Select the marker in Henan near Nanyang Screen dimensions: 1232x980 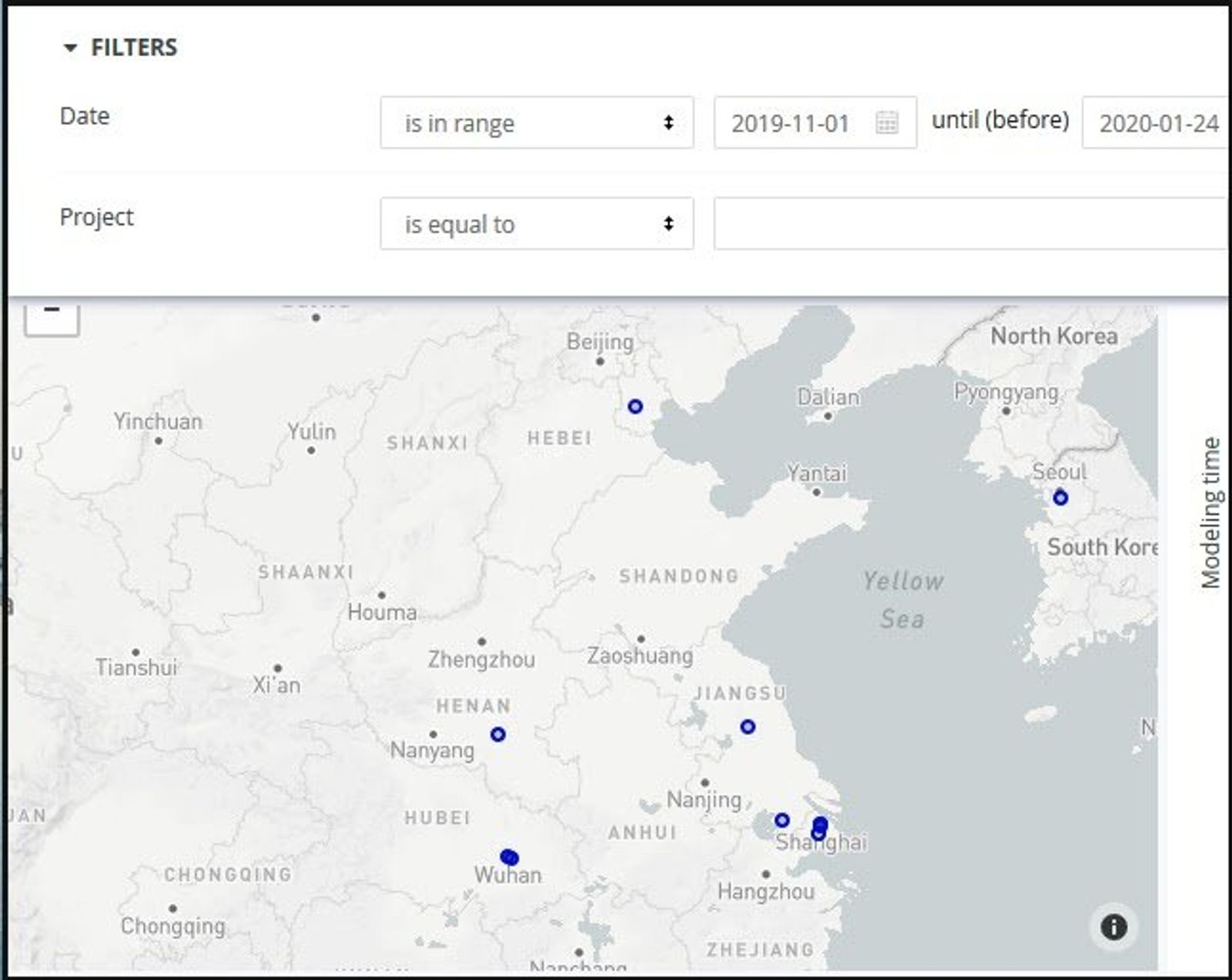[x=498, y=734]
